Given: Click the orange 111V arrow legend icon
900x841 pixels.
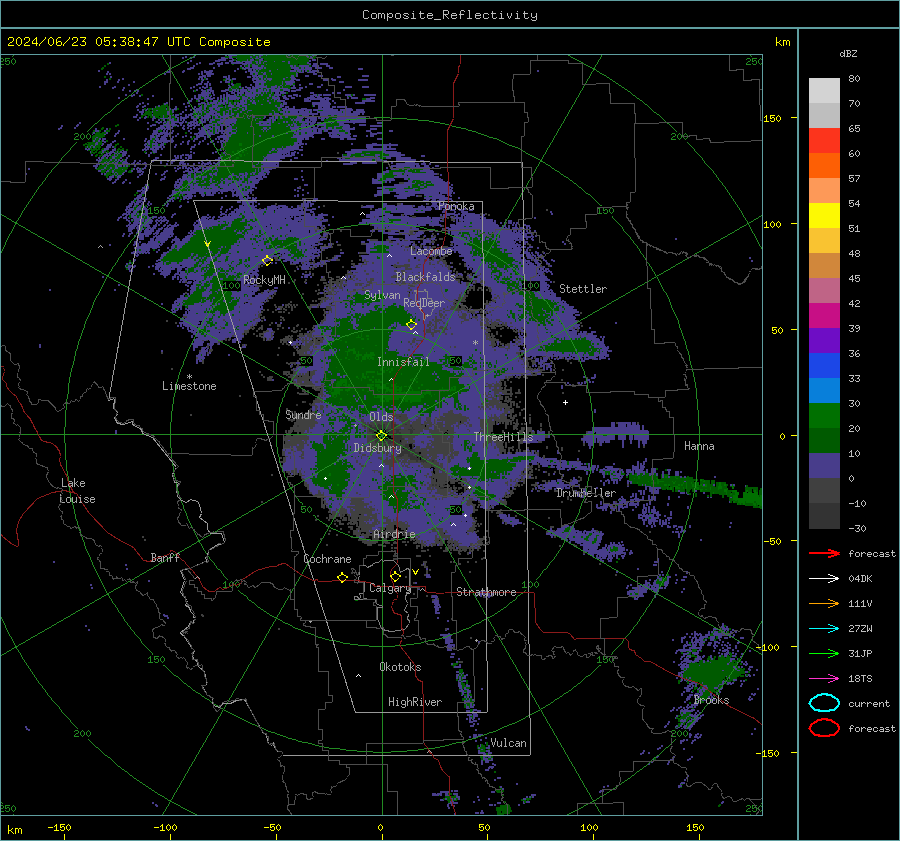Looking at the screenshot, I should tap(824, 603).
